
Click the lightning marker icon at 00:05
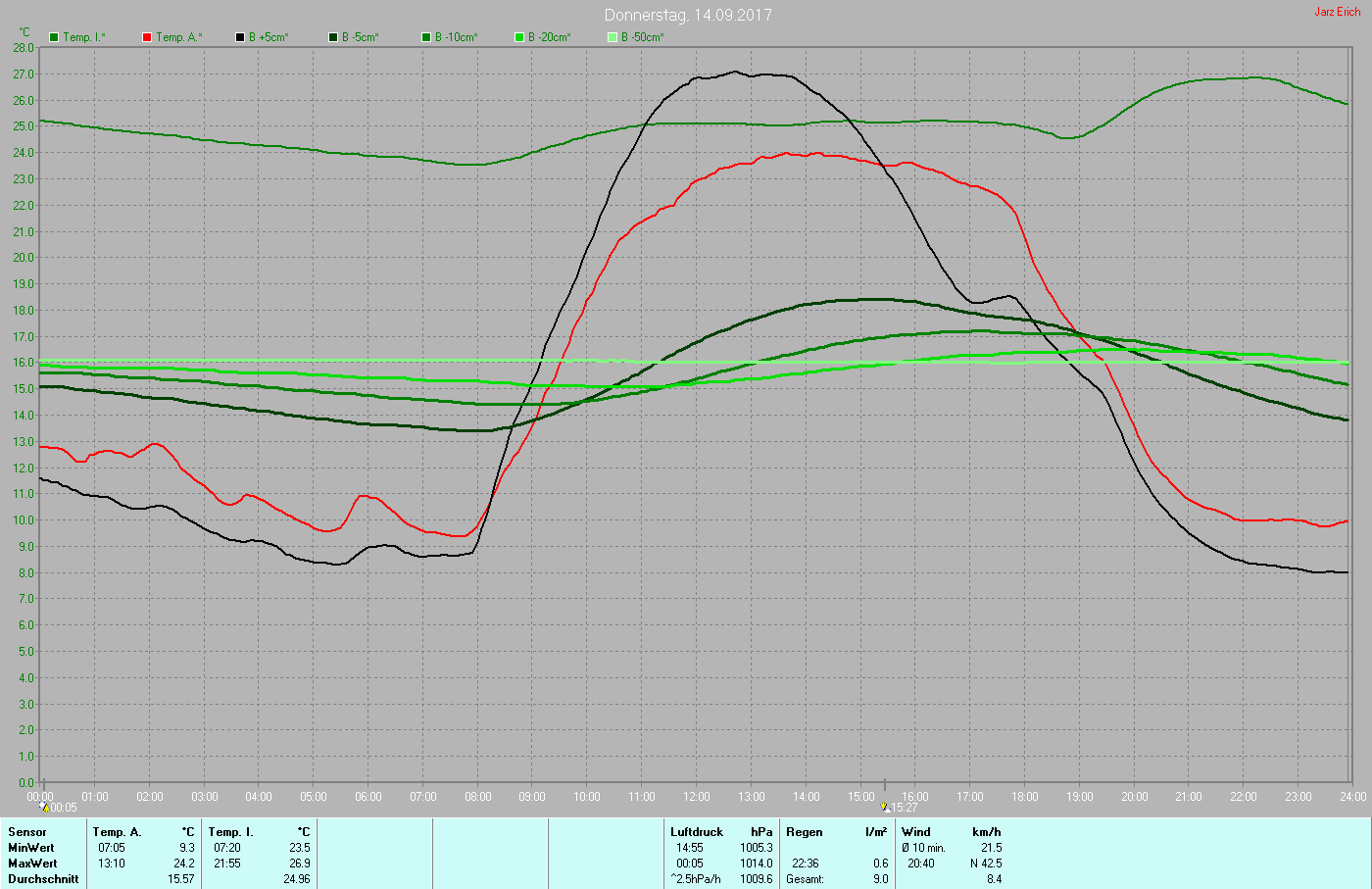[44, 808]
